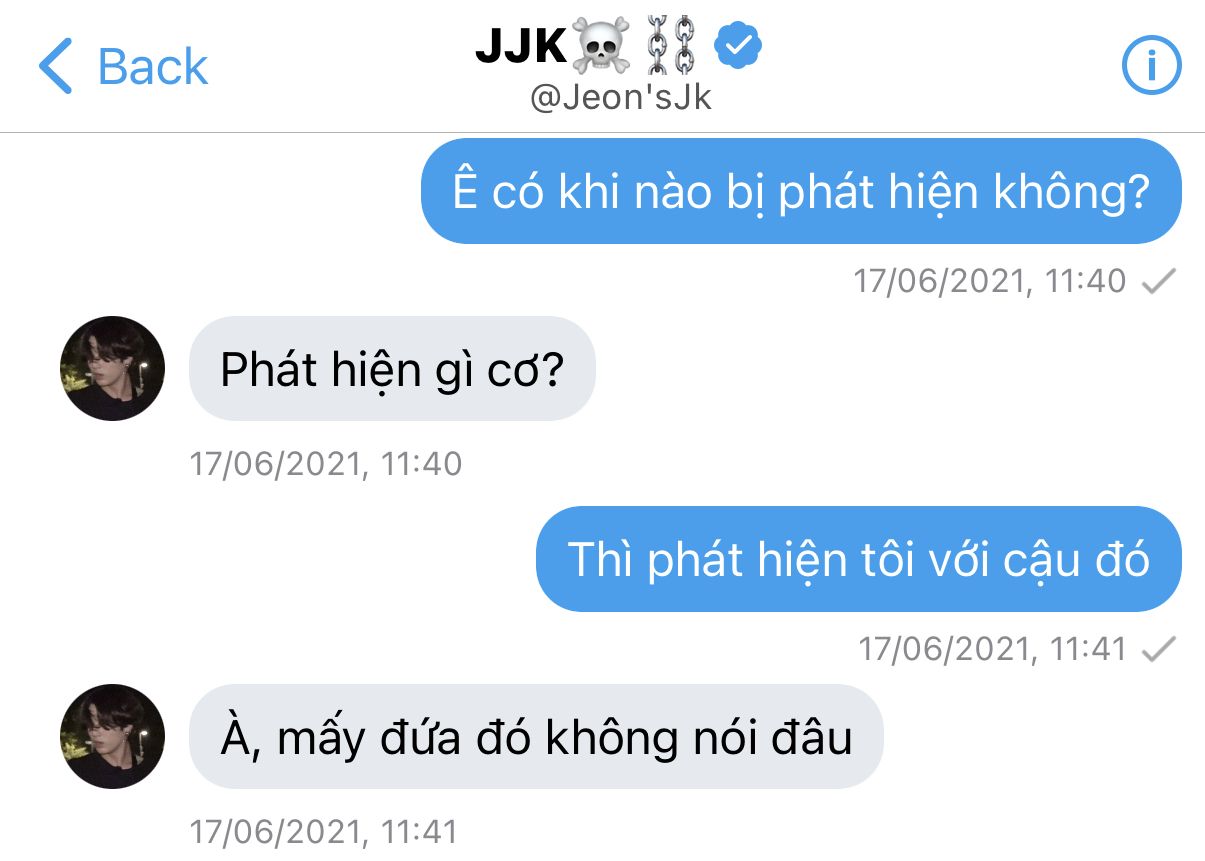
Task: Go back using the Back text
Action: pyautogui.click(x=153, y=67)
